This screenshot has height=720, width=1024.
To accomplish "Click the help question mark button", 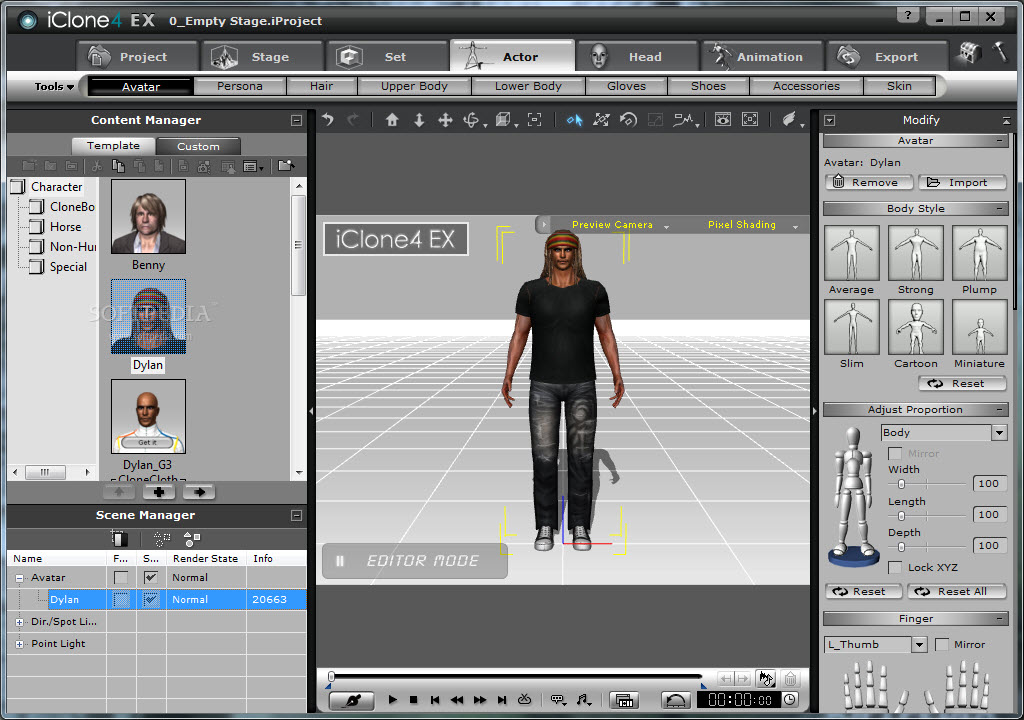I will click(x=908, y=16).
